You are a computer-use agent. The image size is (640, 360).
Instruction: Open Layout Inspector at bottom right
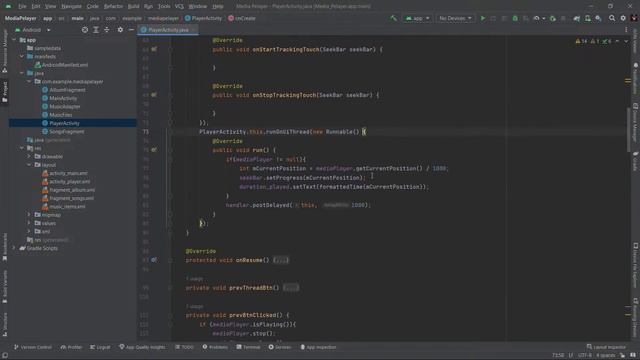[606, 347]
